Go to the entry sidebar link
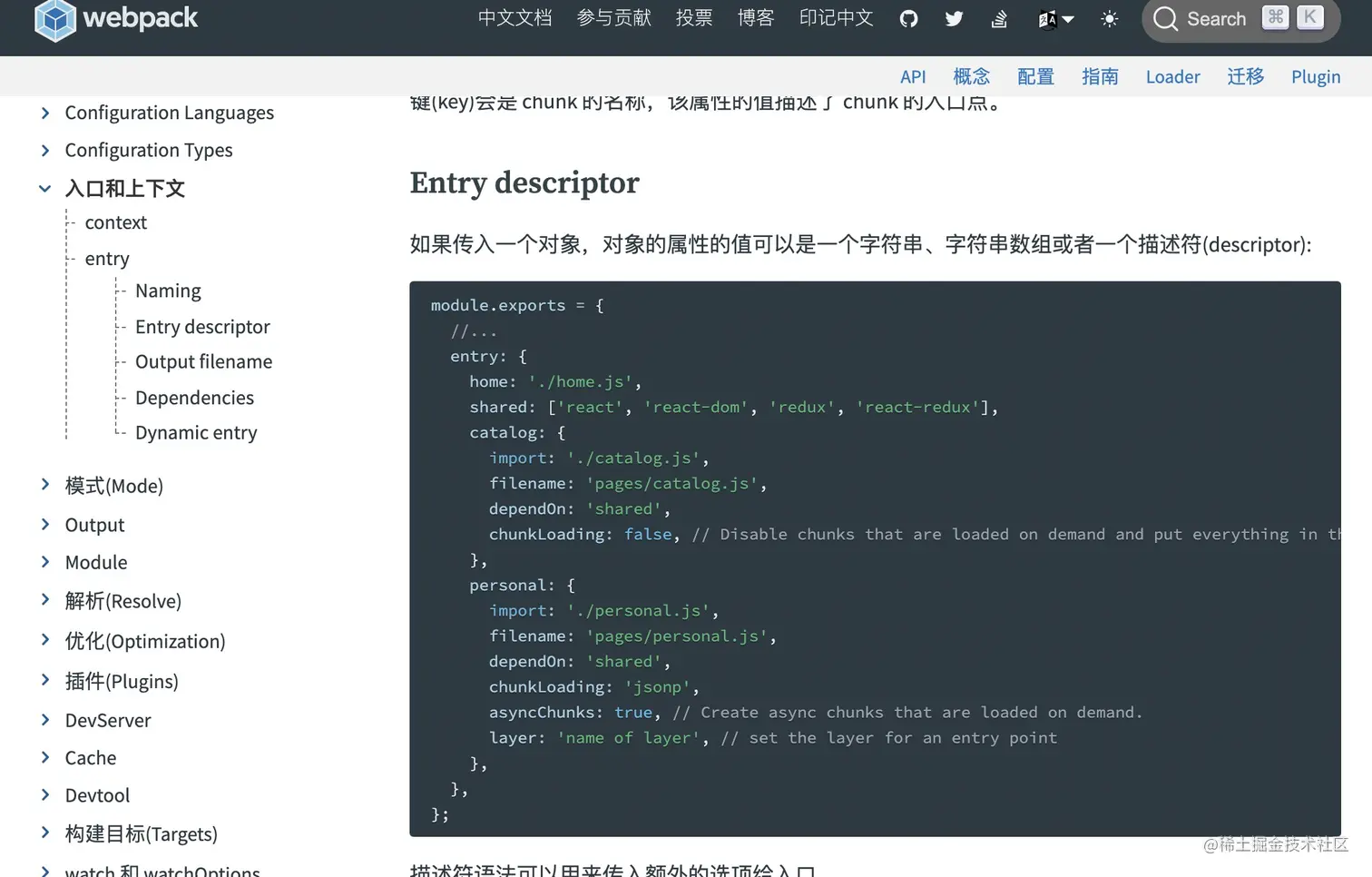The image size is (1372, 877). point(107,259)
